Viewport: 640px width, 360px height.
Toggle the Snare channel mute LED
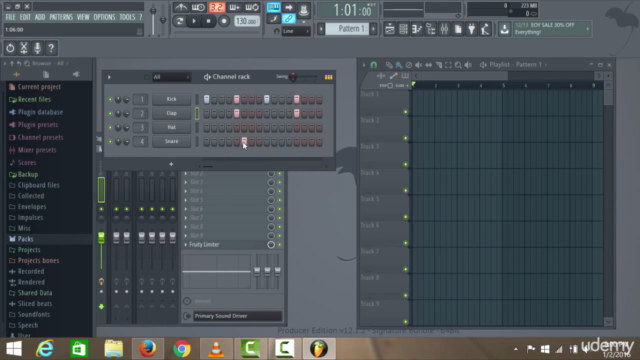[110, 141]
